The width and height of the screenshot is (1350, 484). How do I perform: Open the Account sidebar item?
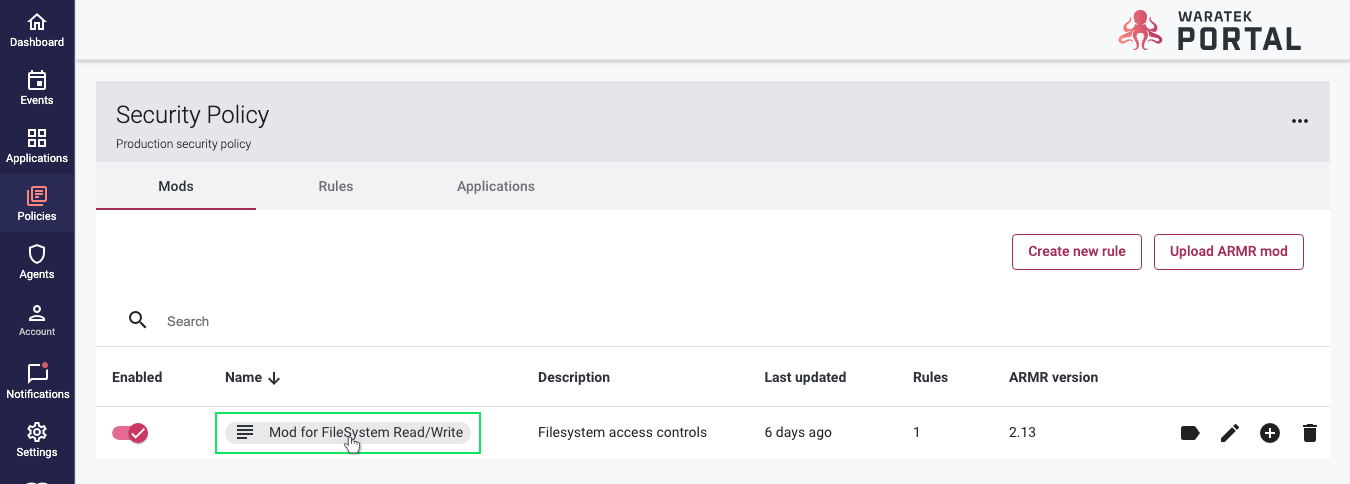click(37, 320)
